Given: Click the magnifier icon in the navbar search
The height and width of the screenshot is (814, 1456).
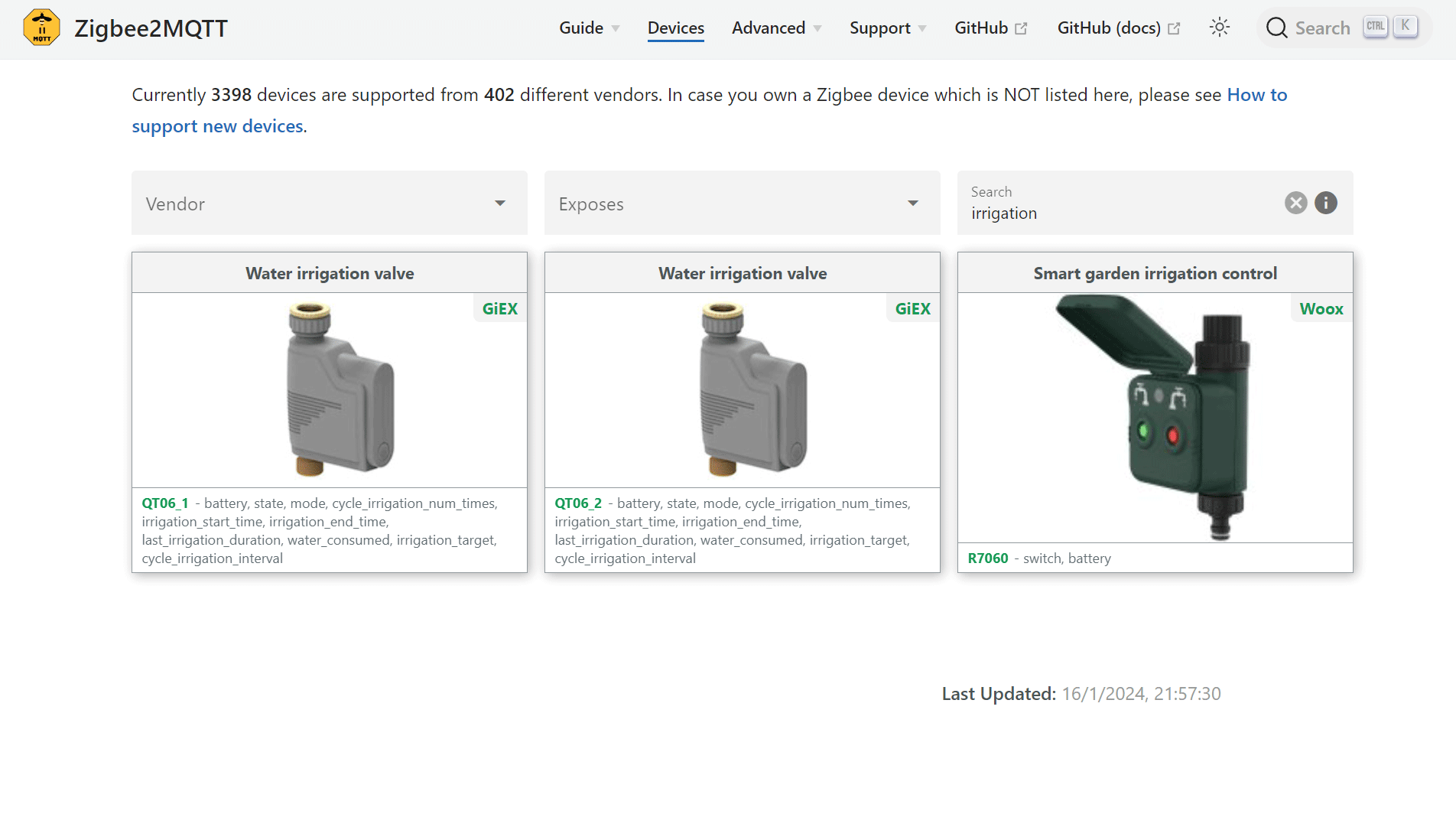Looking at the screenshot, I should point(1276,28).
